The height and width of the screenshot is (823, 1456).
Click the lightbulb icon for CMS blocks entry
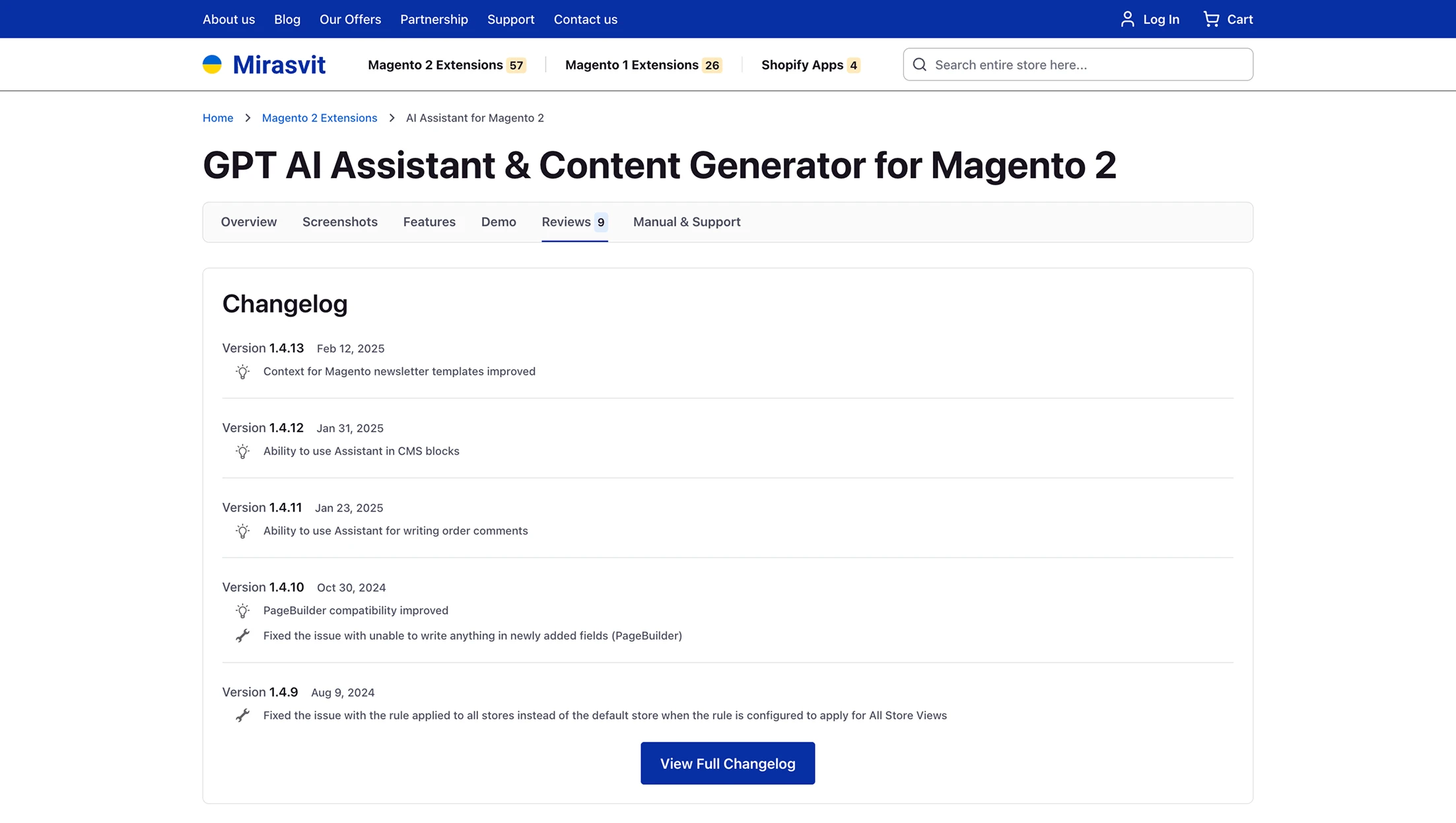pyautogui.click(x=242, y=451)
